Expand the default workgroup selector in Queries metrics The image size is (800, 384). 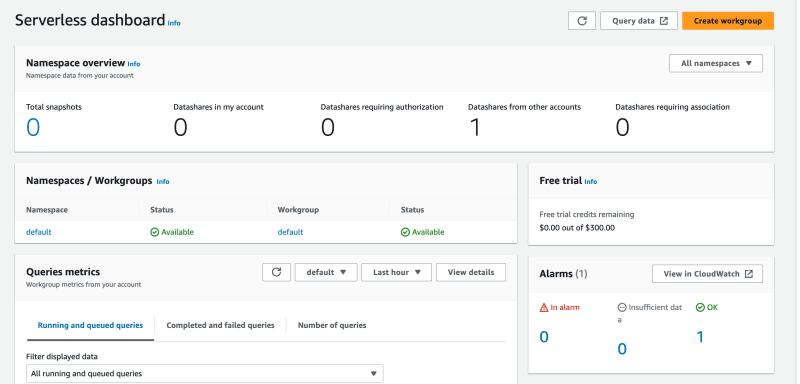pos(326,272)
